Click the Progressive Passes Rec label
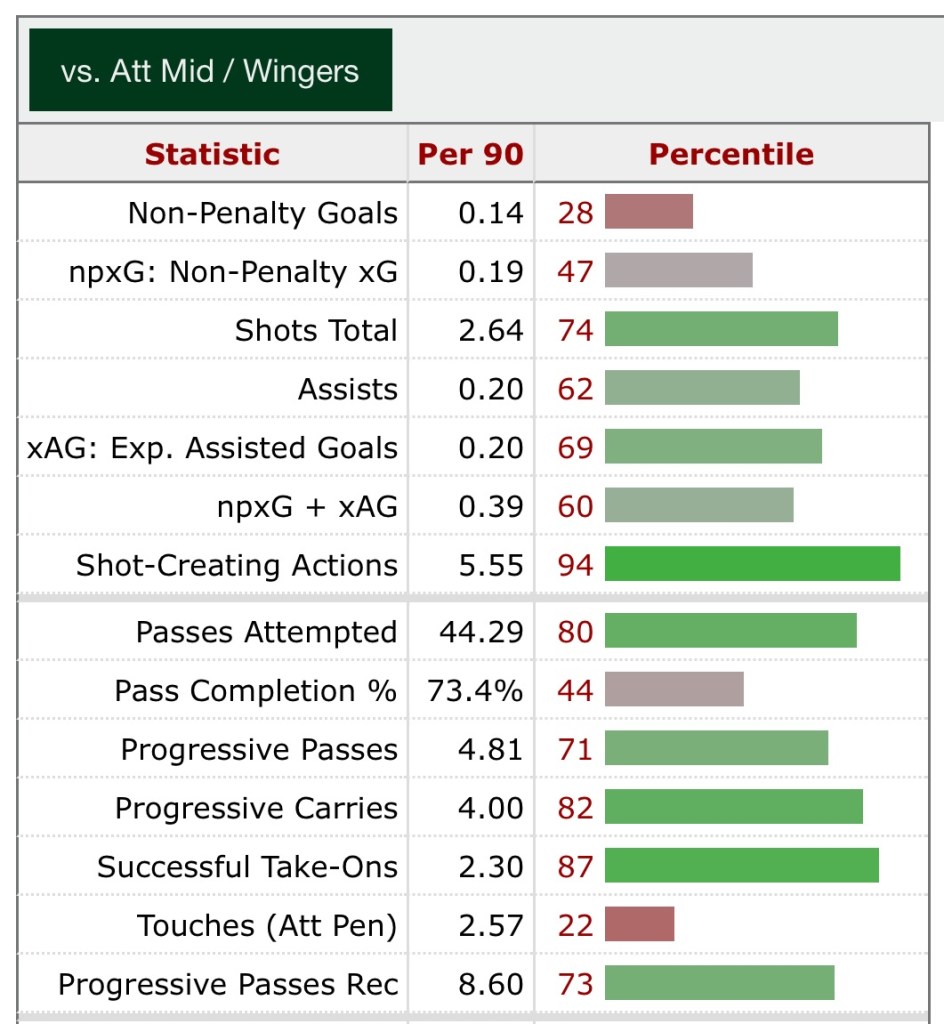Screen dimensions: 944x1024 point(228,984)
